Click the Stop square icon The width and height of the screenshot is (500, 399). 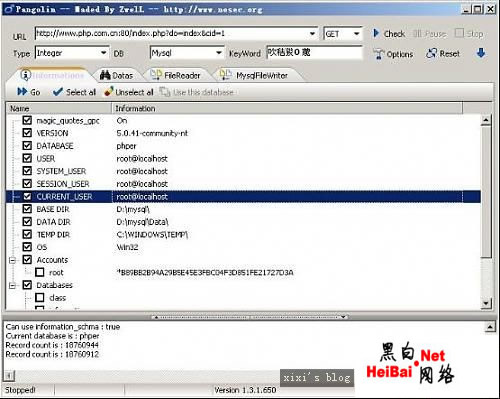point(459,33)
